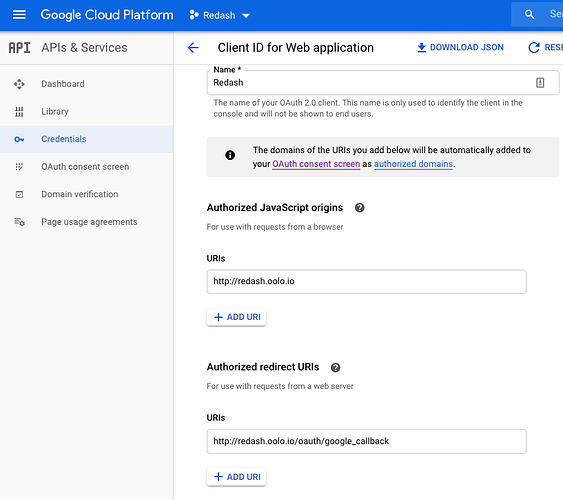This screenshot has width=563, height=500.
Task: Click the Page usage agreements icon
Action: (x=19, y=222)
